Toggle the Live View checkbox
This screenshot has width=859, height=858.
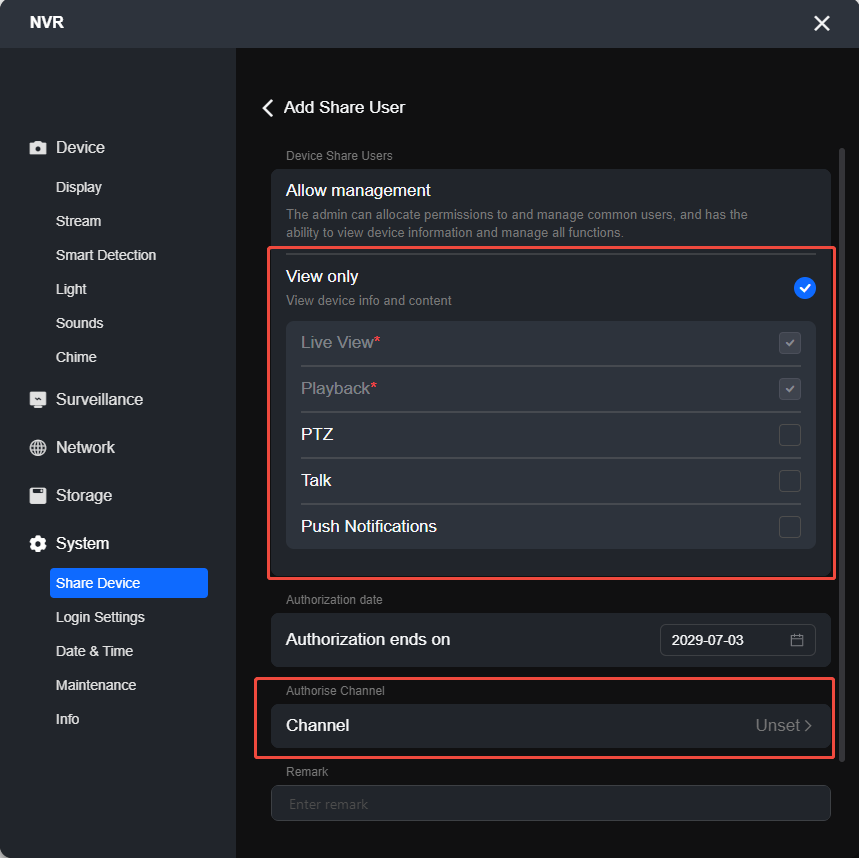click(789, 343)
